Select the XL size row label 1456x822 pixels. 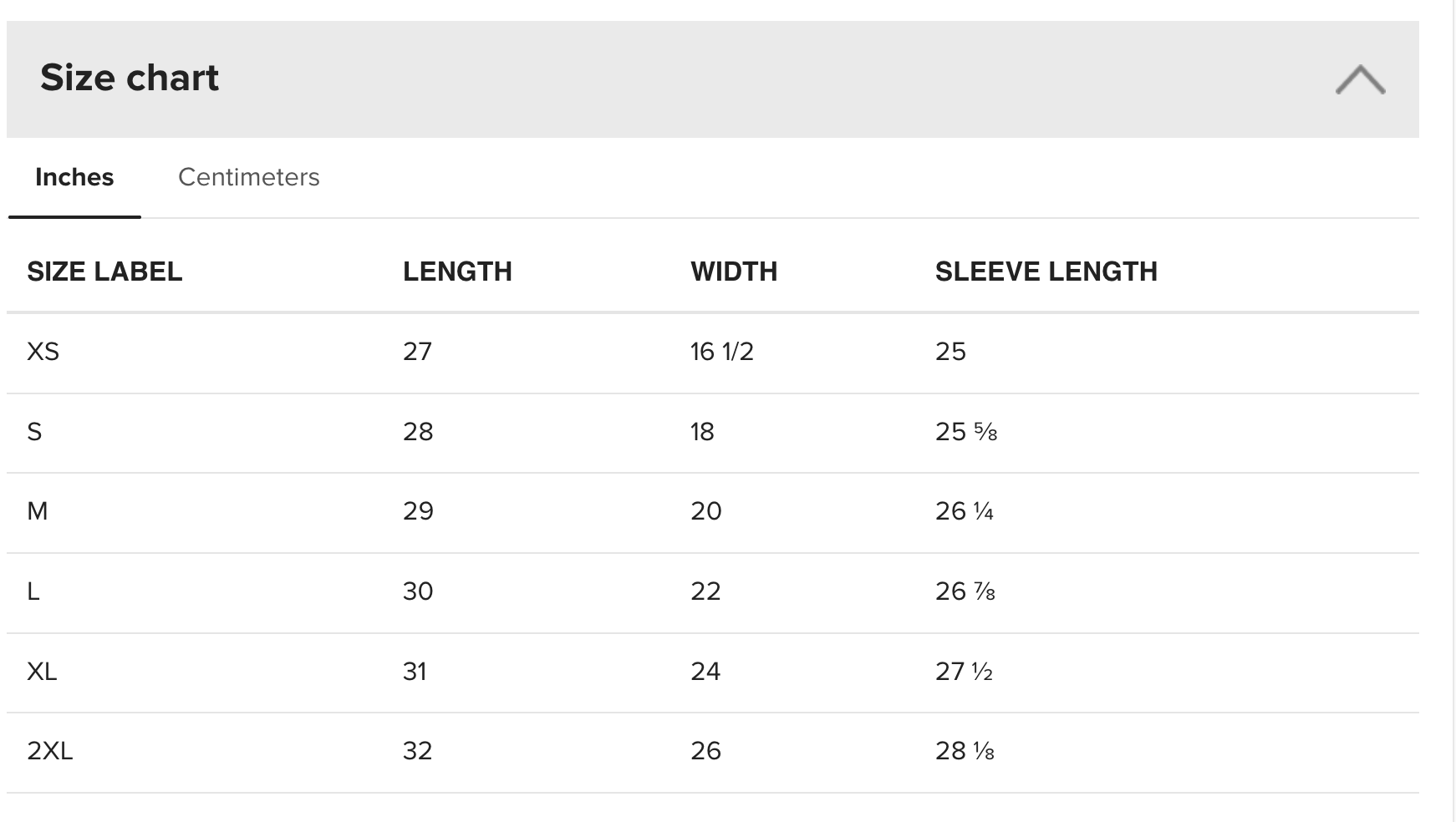click(42, 672)
